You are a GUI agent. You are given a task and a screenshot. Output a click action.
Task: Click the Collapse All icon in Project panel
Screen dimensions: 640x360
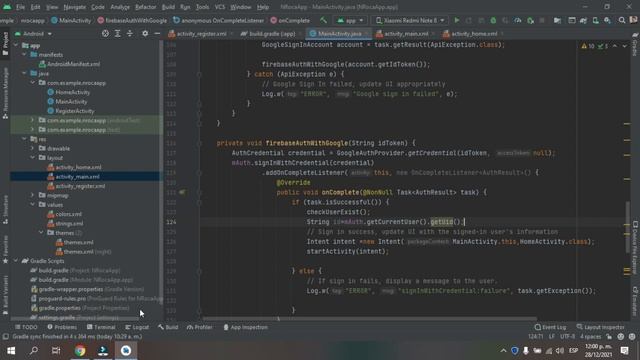[x=130, y=33]
